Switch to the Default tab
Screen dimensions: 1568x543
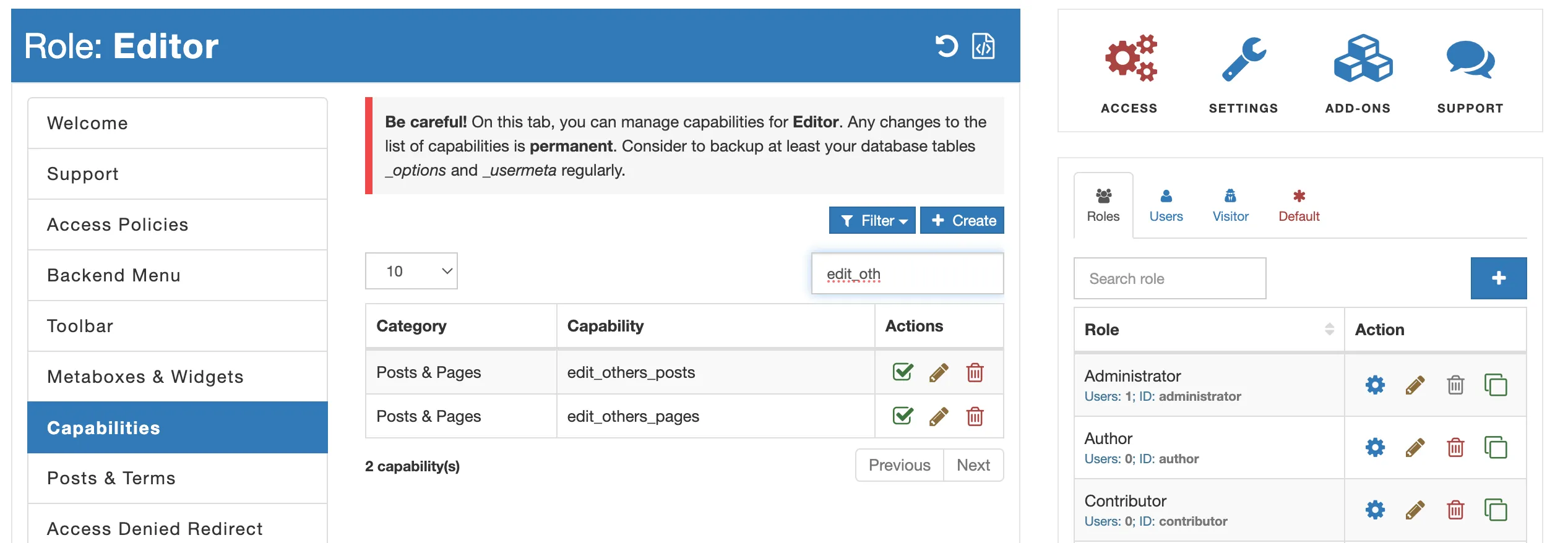pos(1299,206)
